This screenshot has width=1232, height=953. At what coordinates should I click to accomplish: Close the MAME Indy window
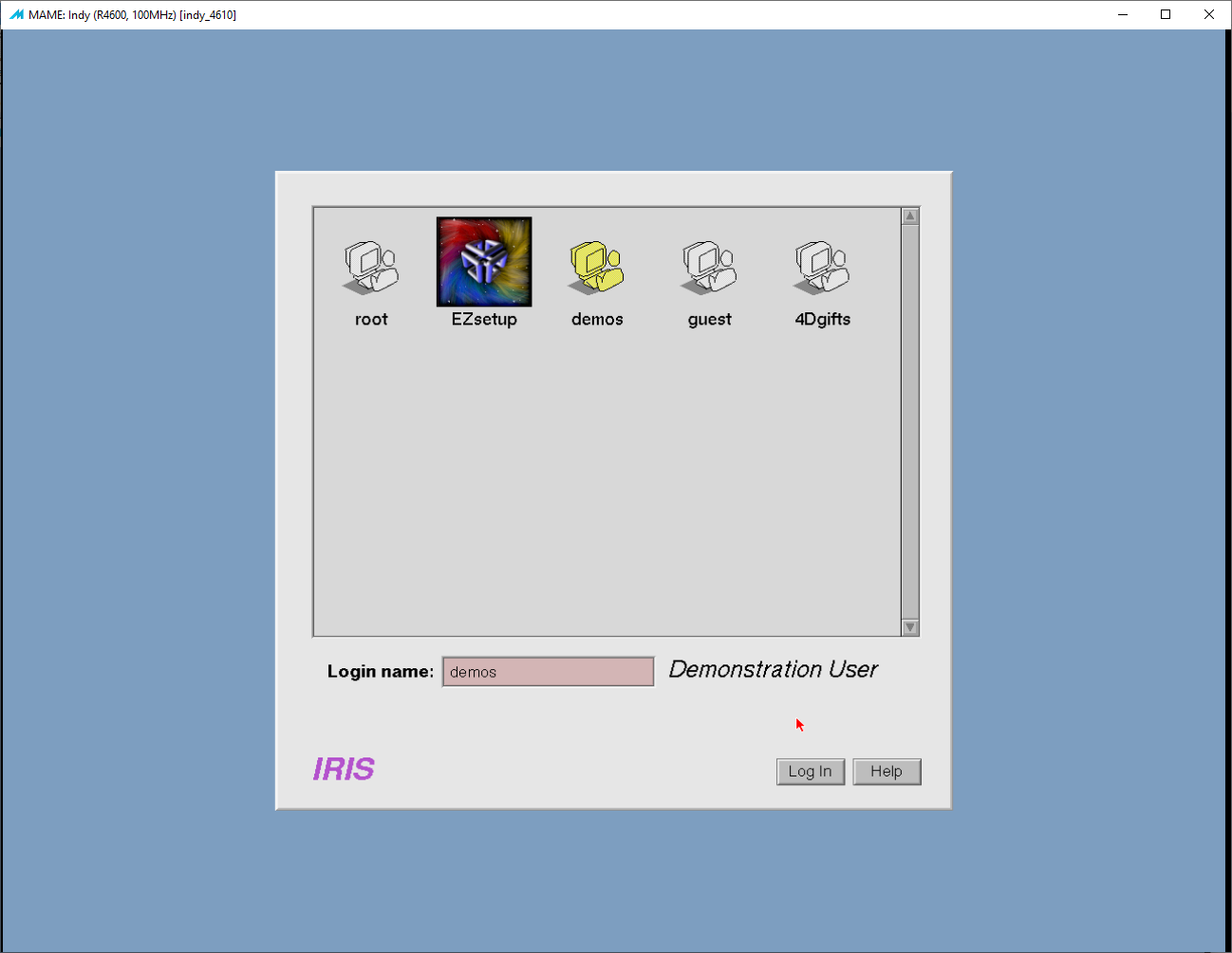1209,14
